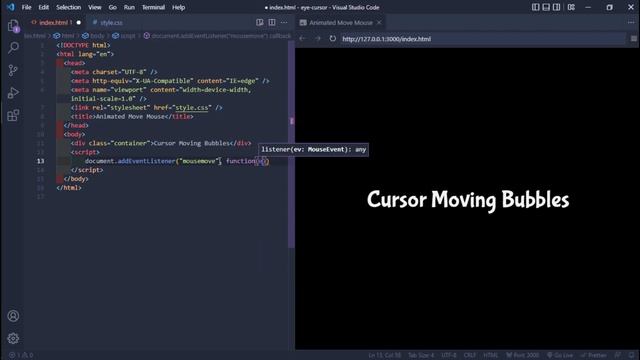Click line number 13 in the gutter
Viewport: 640px width, 360px height.
[x=40, y=161]
